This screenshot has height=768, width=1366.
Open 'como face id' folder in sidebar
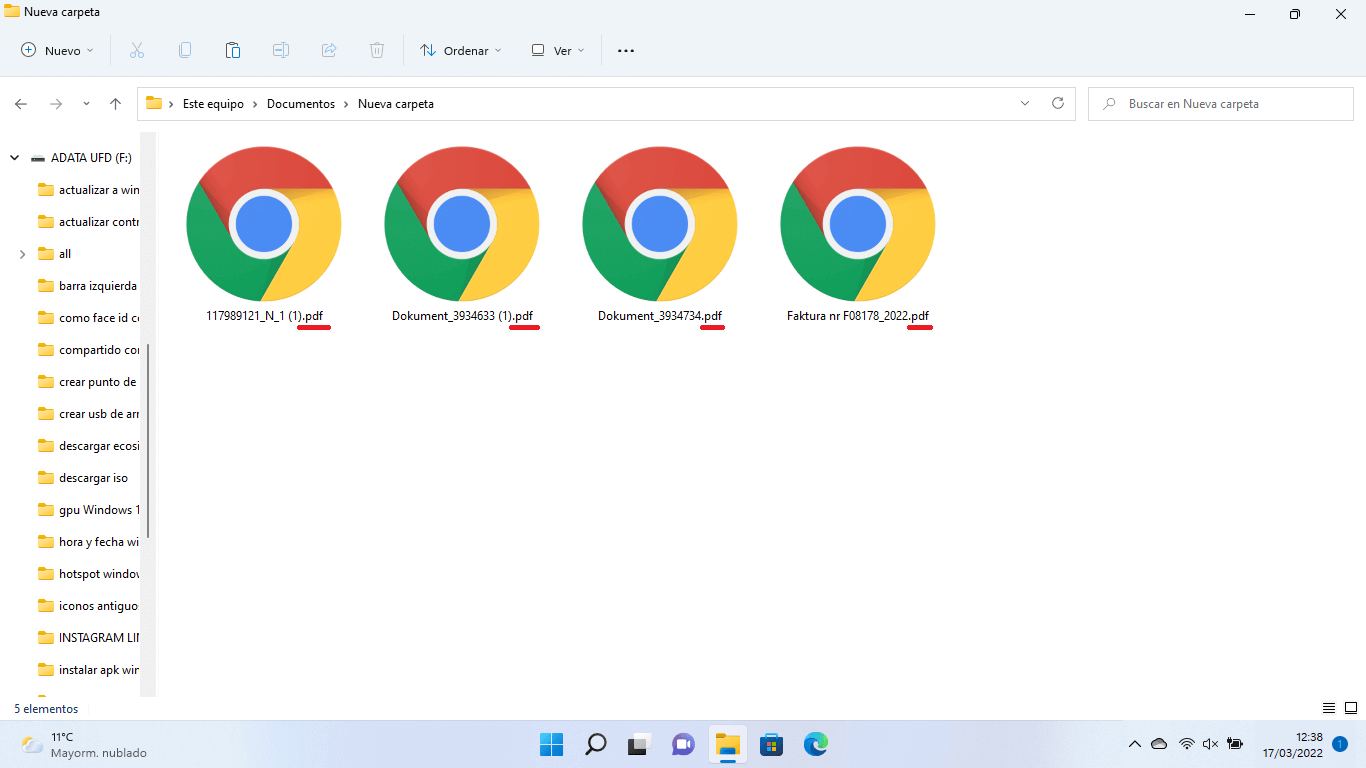click(89, 318)
